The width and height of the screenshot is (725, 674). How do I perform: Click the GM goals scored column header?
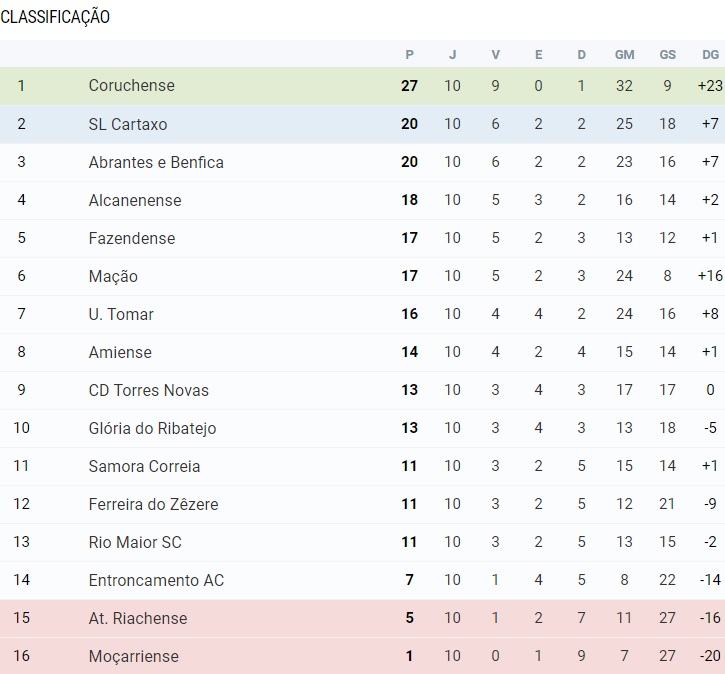point(624,54)
